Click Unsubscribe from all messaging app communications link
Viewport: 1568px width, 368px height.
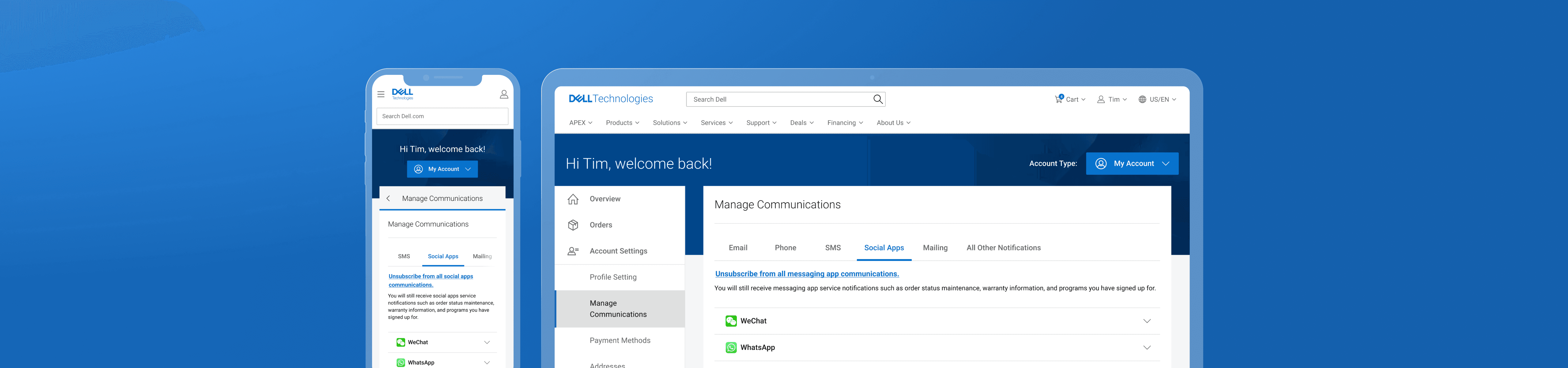pyautogui.click(x=807, y=274)
